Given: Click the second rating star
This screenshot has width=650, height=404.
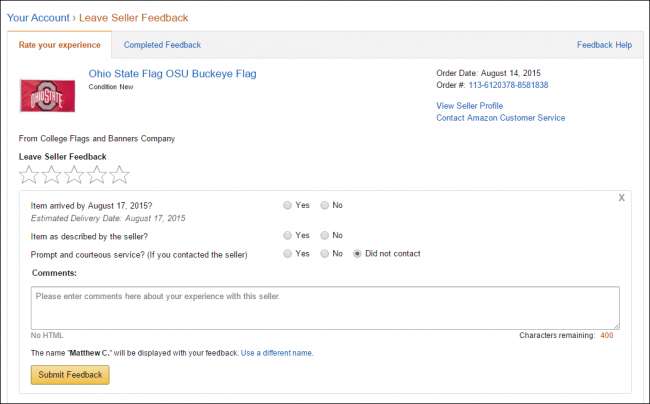Looking at the screenshot, I should coord(52,175).
